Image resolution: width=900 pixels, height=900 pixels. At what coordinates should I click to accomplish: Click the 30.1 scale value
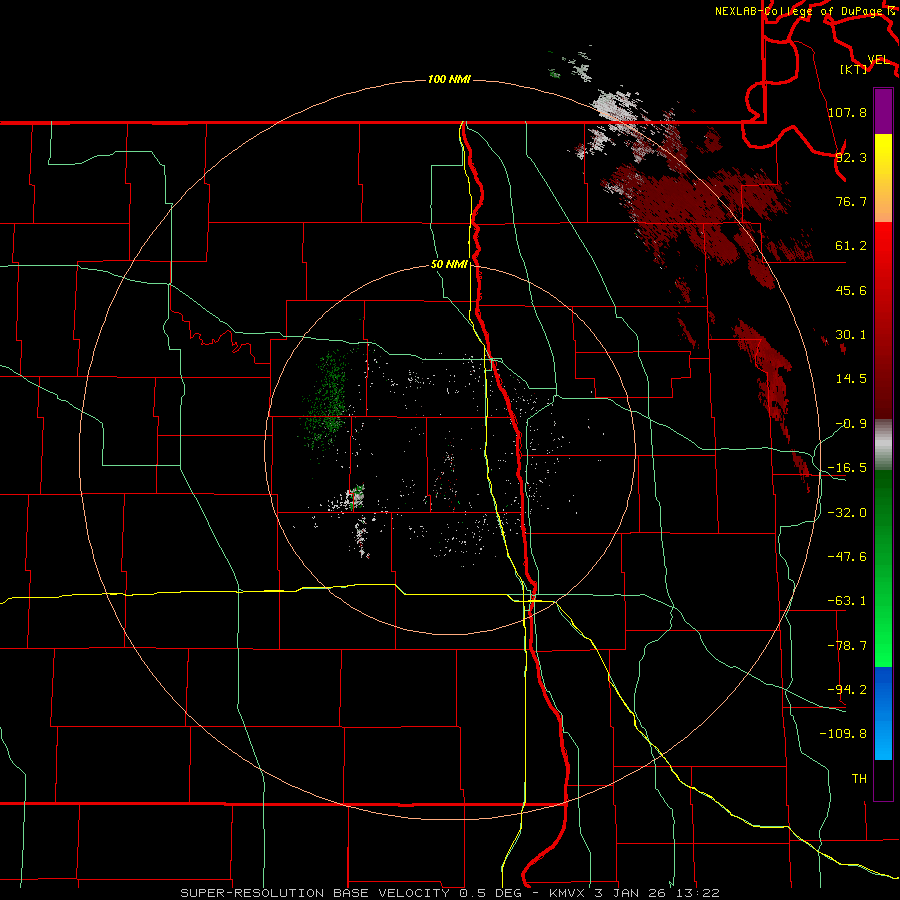(851, 335)
